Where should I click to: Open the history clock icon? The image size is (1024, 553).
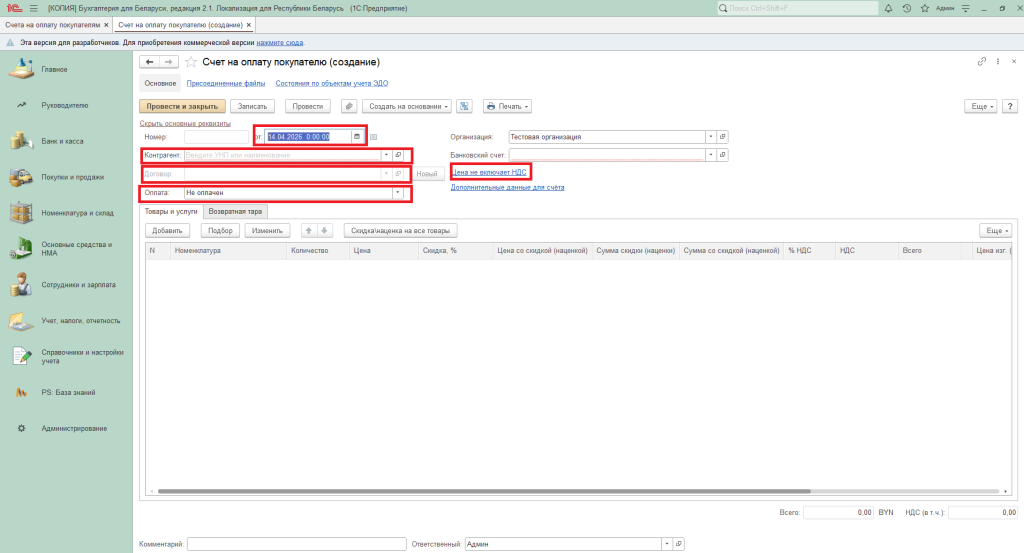tap(906, 8)
